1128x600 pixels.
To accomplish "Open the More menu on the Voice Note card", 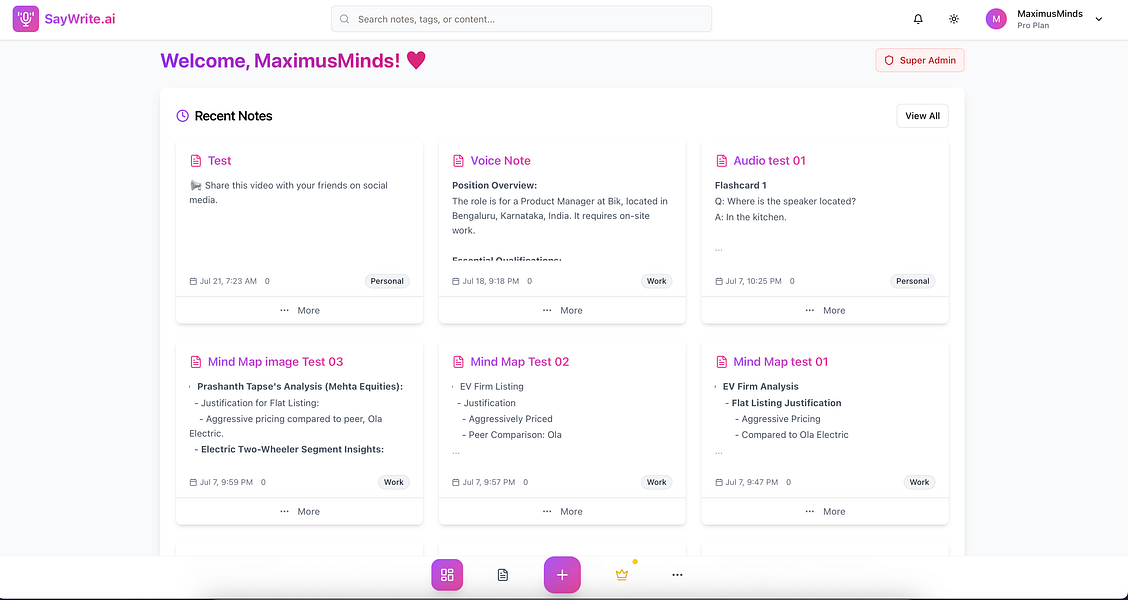I will pos(561,310).
